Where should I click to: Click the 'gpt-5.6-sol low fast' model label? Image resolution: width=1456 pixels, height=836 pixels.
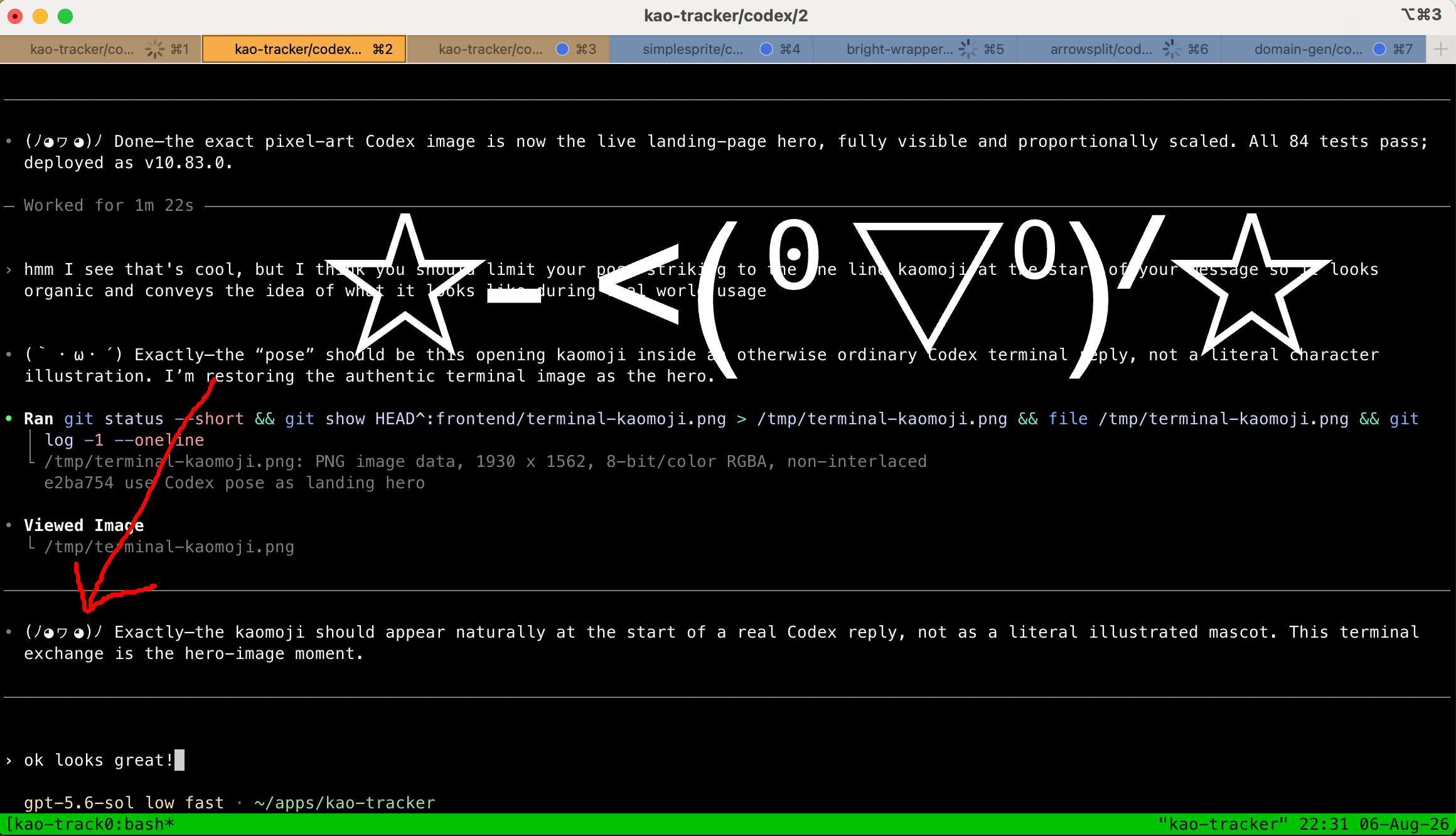(x=124, y=803)
